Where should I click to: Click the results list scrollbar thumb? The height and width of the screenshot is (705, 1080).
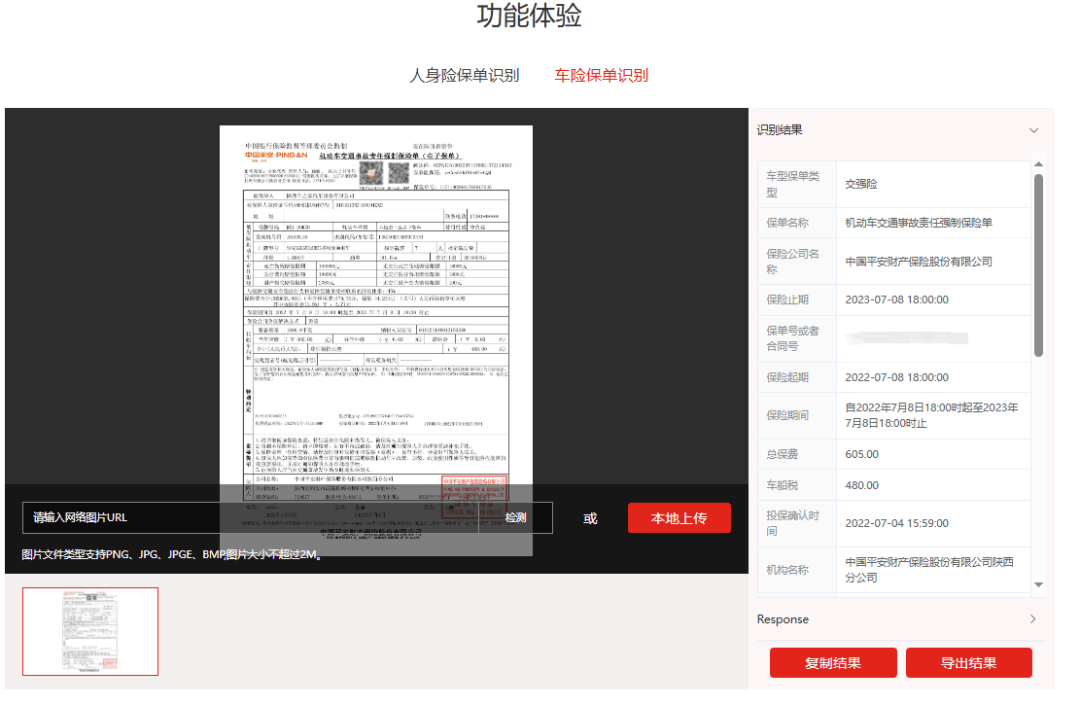click(x=1038, y=265)
